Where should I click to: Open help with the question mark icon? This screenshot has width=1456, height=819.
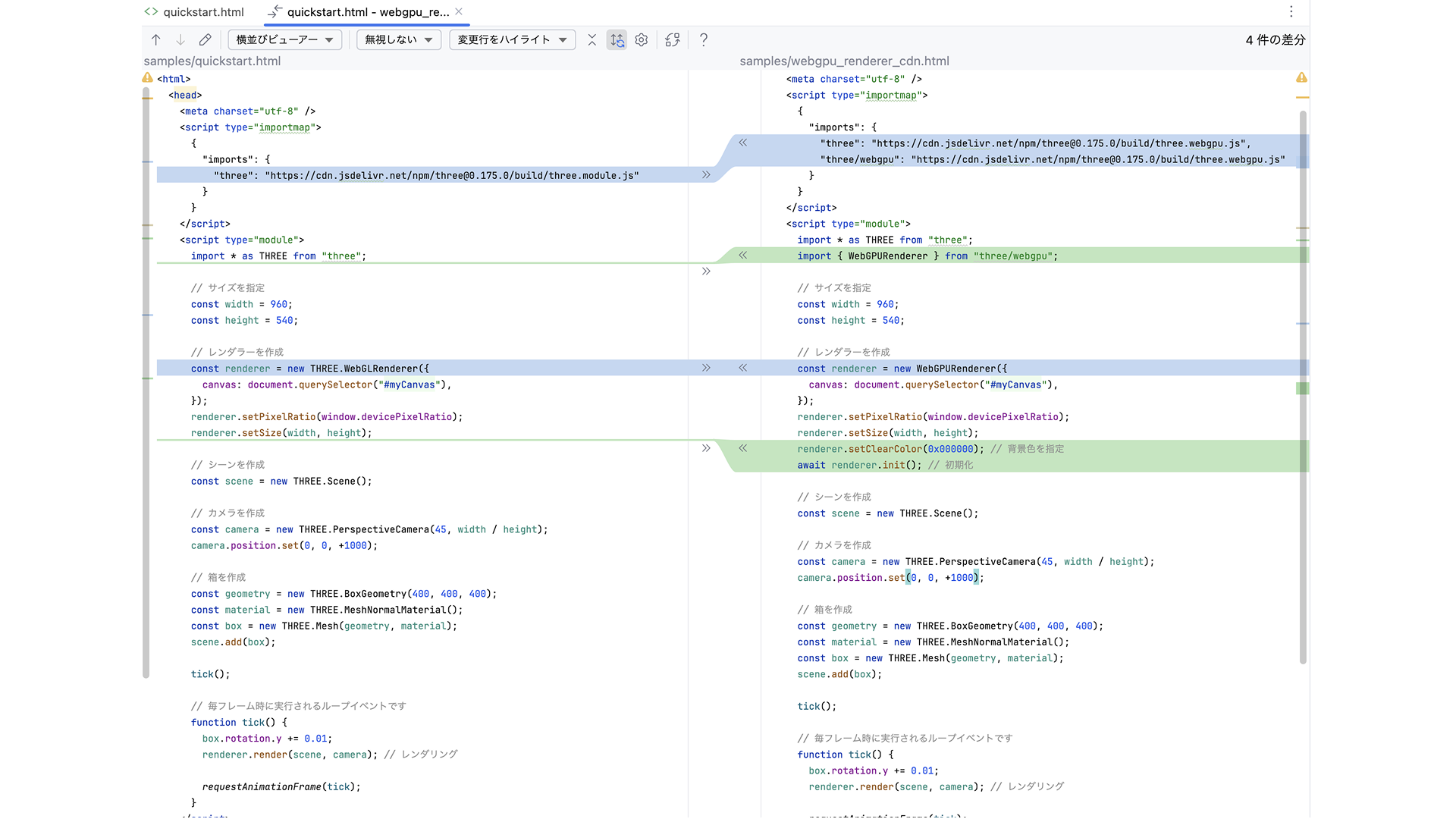704,40
